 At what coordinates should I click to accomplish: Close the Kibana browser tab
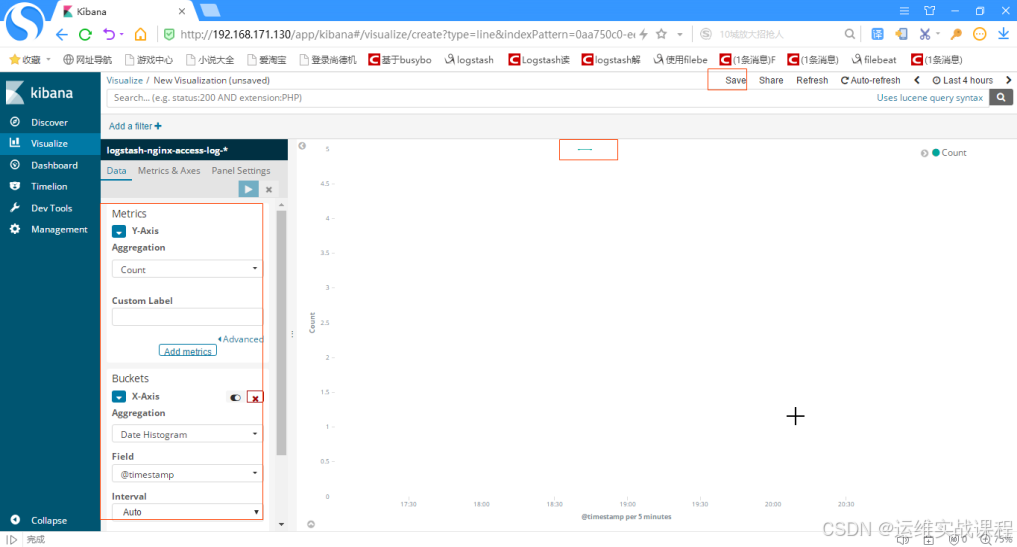coord(182,11)
